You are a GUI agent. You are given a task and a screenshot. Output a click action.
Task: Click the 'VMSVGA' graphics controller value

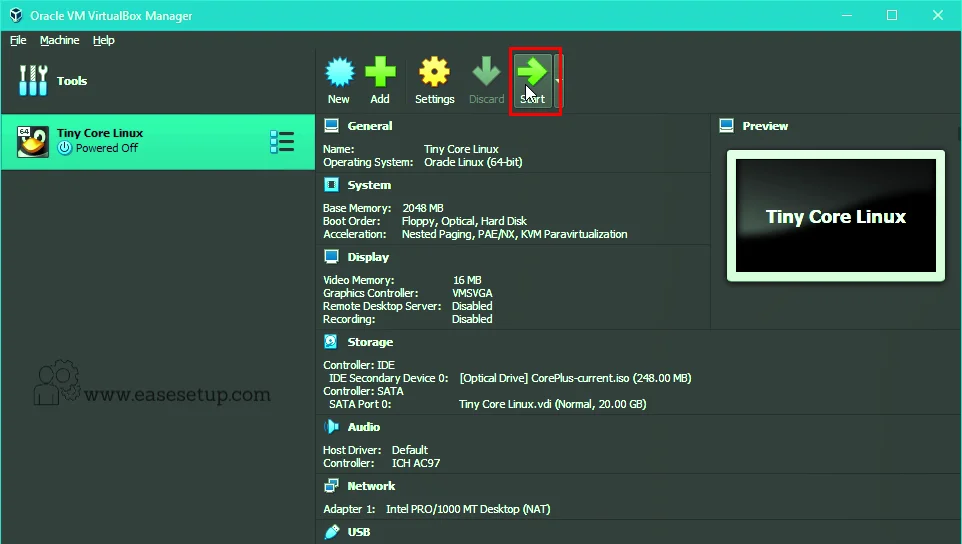472,293
